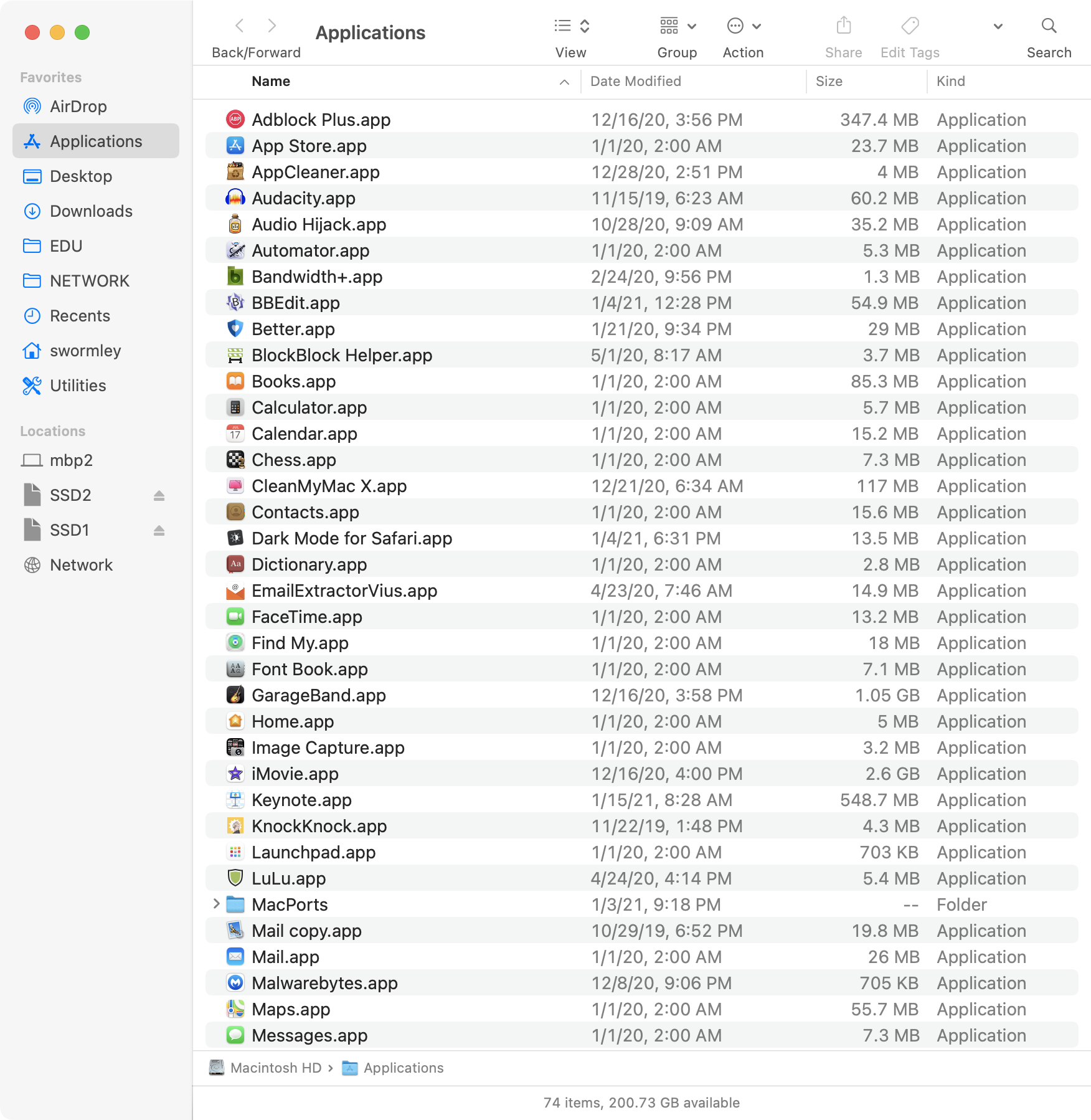The height and width of the screenshot is (1120, 1091).
Task: Click the Messages app icon
Action: pos(235,1035)
